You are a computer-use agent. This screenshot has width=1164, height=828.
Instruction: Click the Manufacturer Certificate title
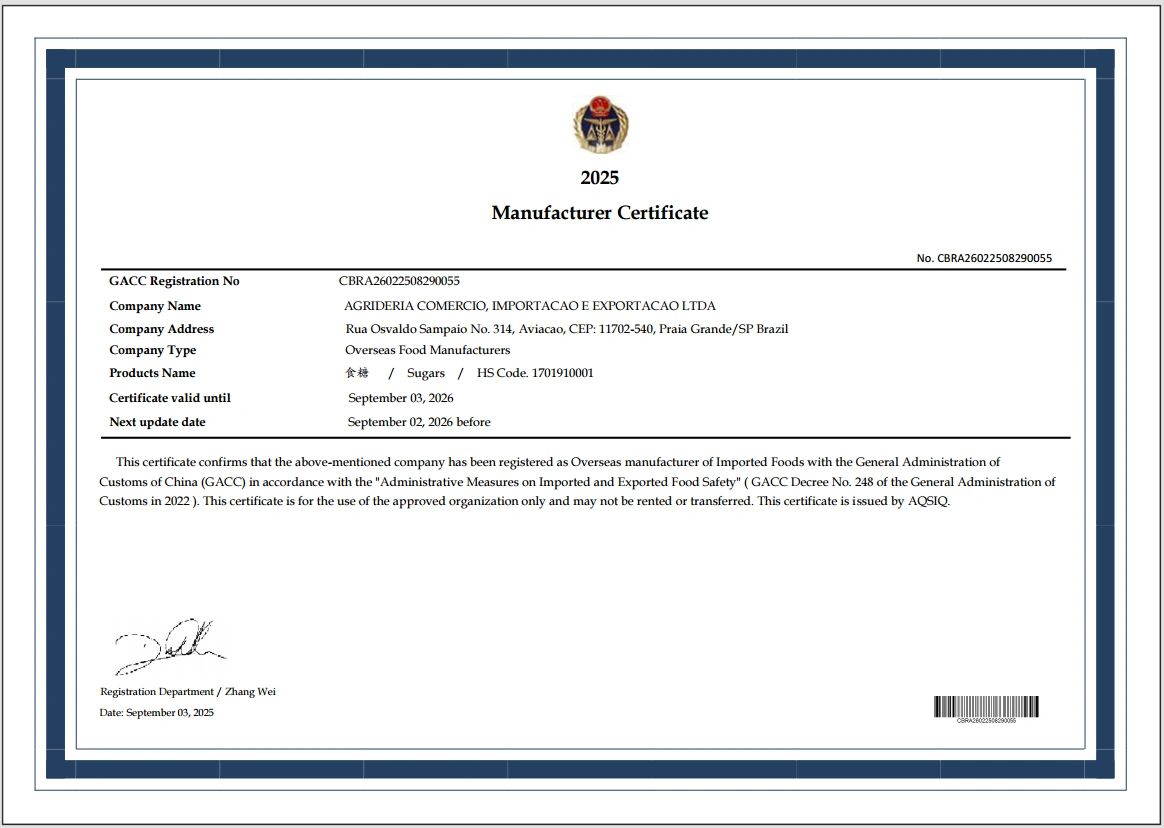(x=600, y=213)
